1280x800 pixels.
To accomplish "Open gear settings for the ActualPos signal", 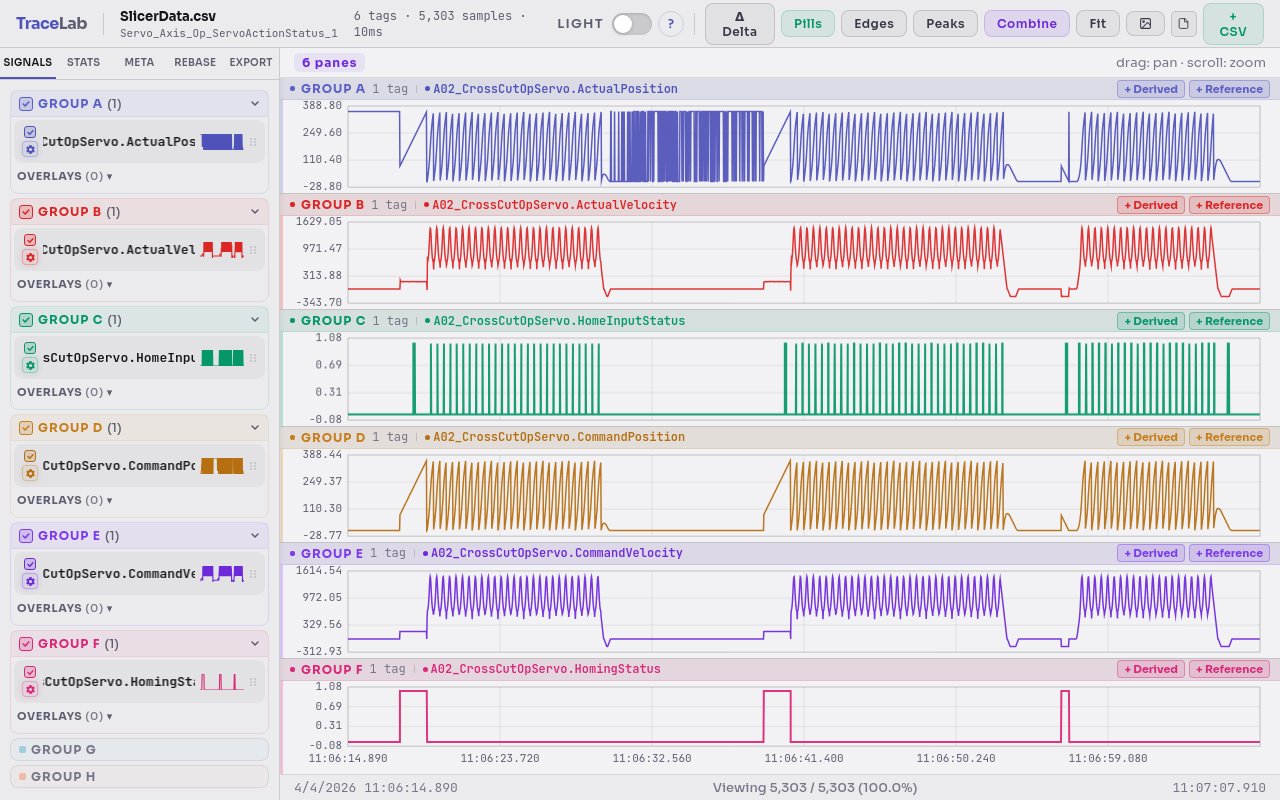I will [x=30, y=149].
